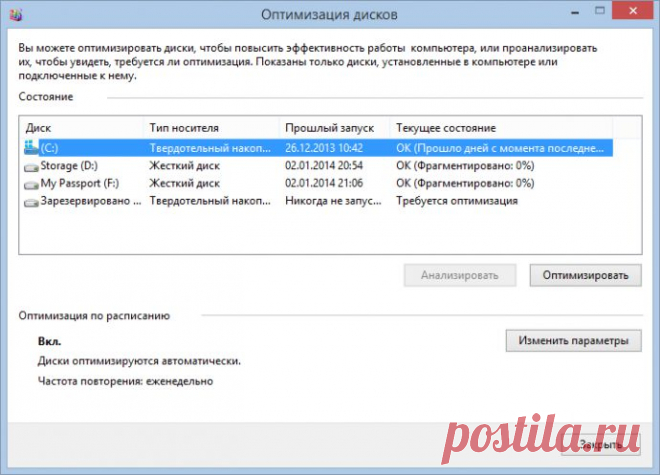The image size is (660, 475).
Task: Click Жесткий диск type for My Passport
Action: pos(185,183)
